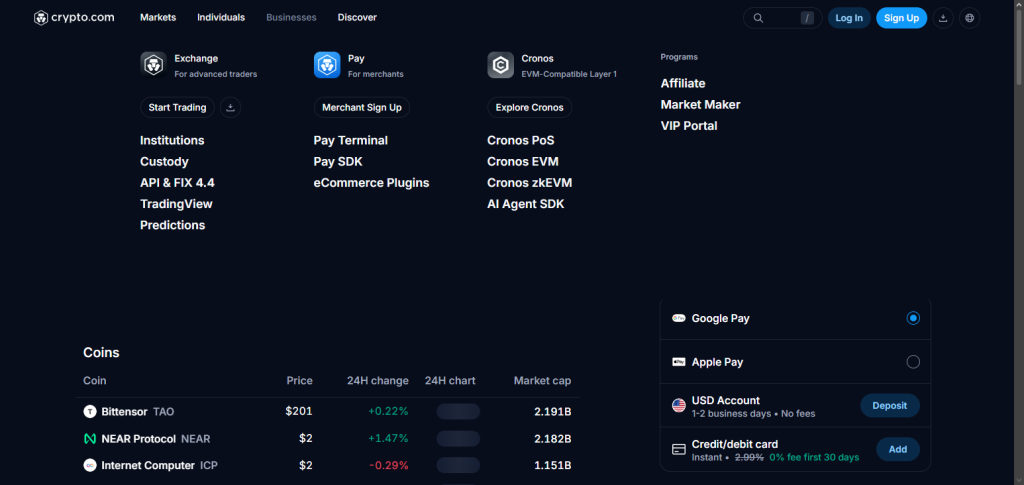The width and height of the screenshot is (1024, 485).
Task: Open the Bittensor TAO coin row
Action: point(327,412)
